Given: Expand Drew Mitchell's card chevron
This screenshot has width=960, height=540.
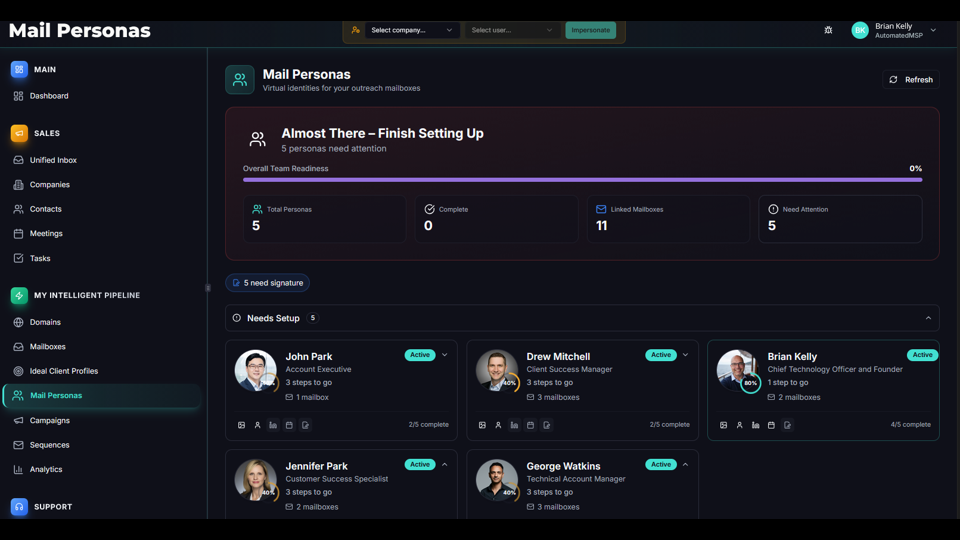Looking at the screenshot, I should (x=685, y=355).
